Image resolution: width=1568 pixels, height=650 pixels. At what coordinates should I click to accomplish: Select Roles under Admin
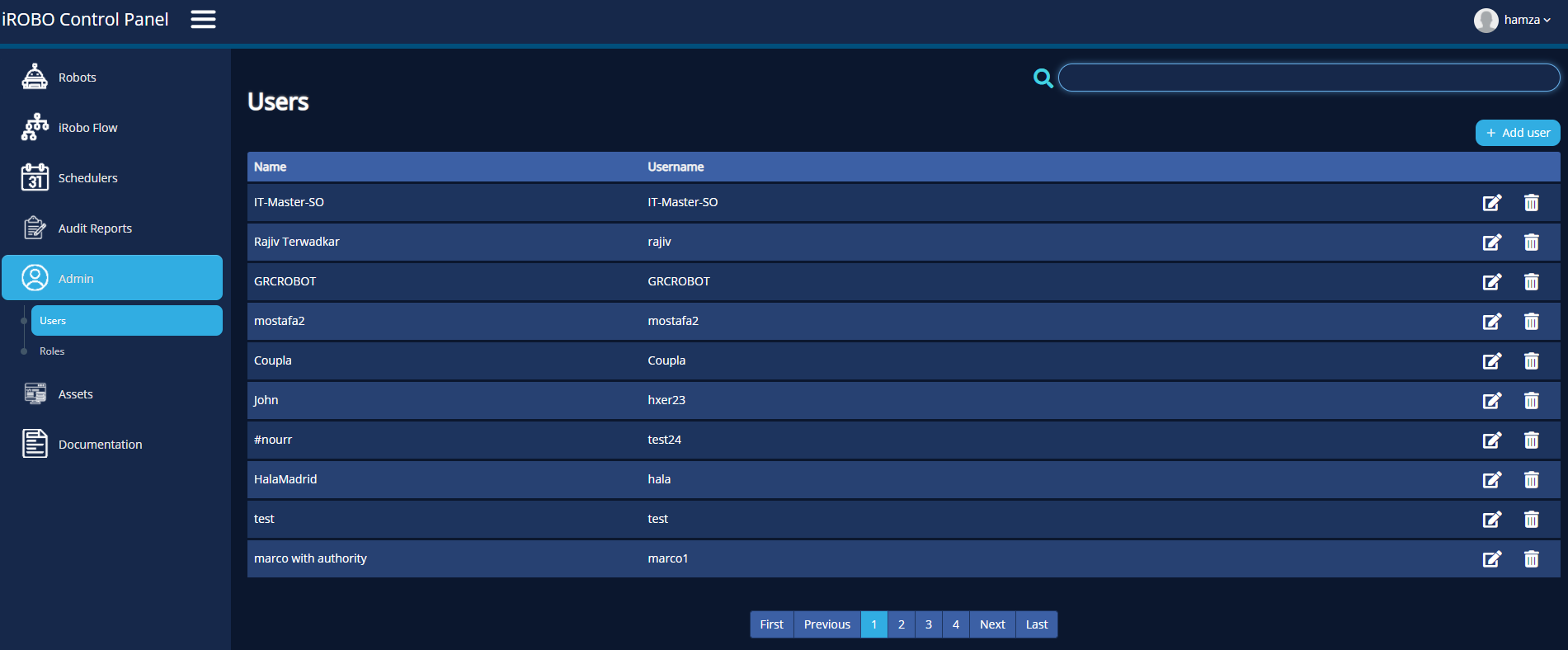coord(52,351)
